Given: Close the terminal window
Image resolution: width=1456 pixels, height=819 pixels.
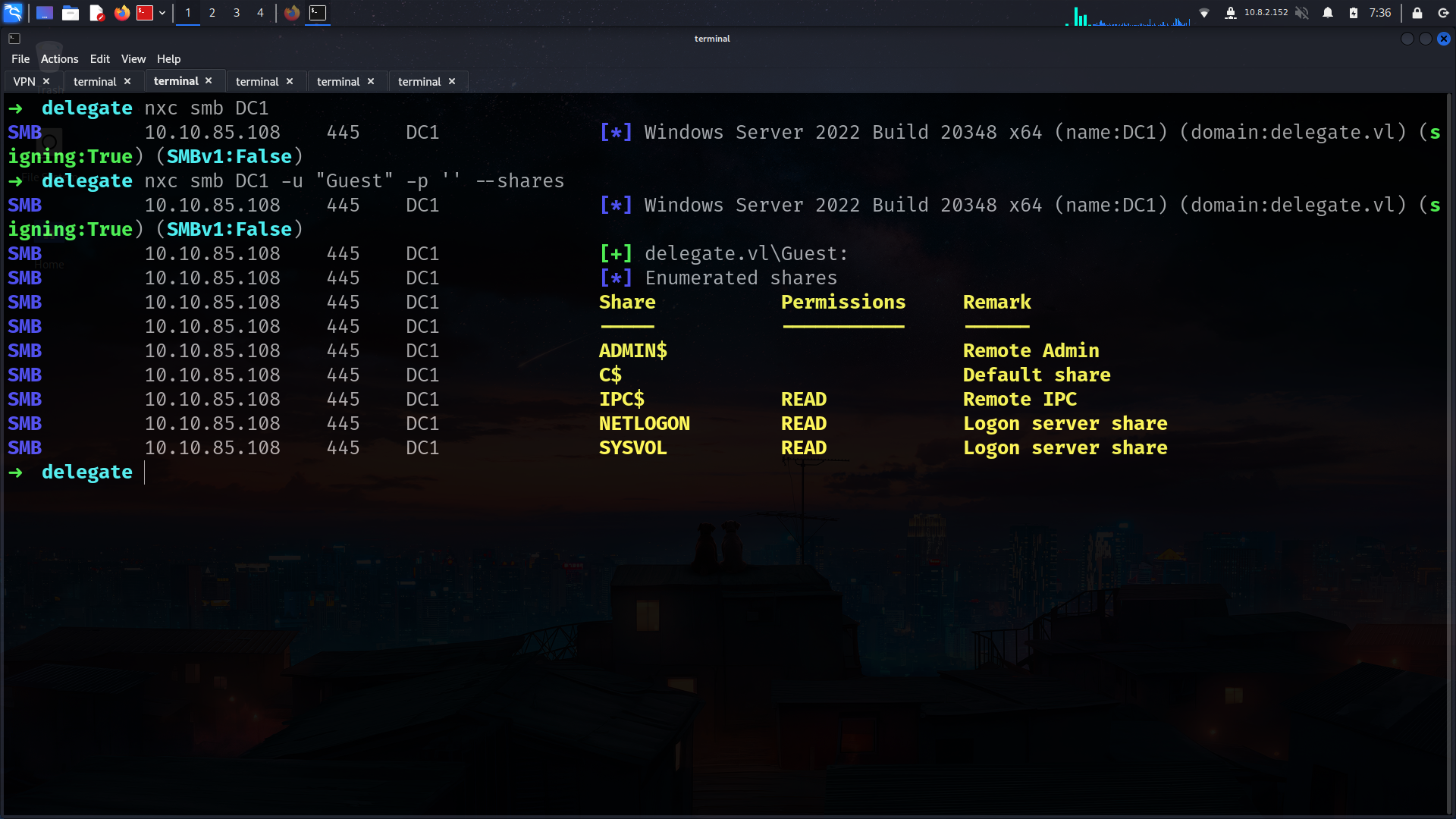Looking at the screenshot, I should 1444,39.
